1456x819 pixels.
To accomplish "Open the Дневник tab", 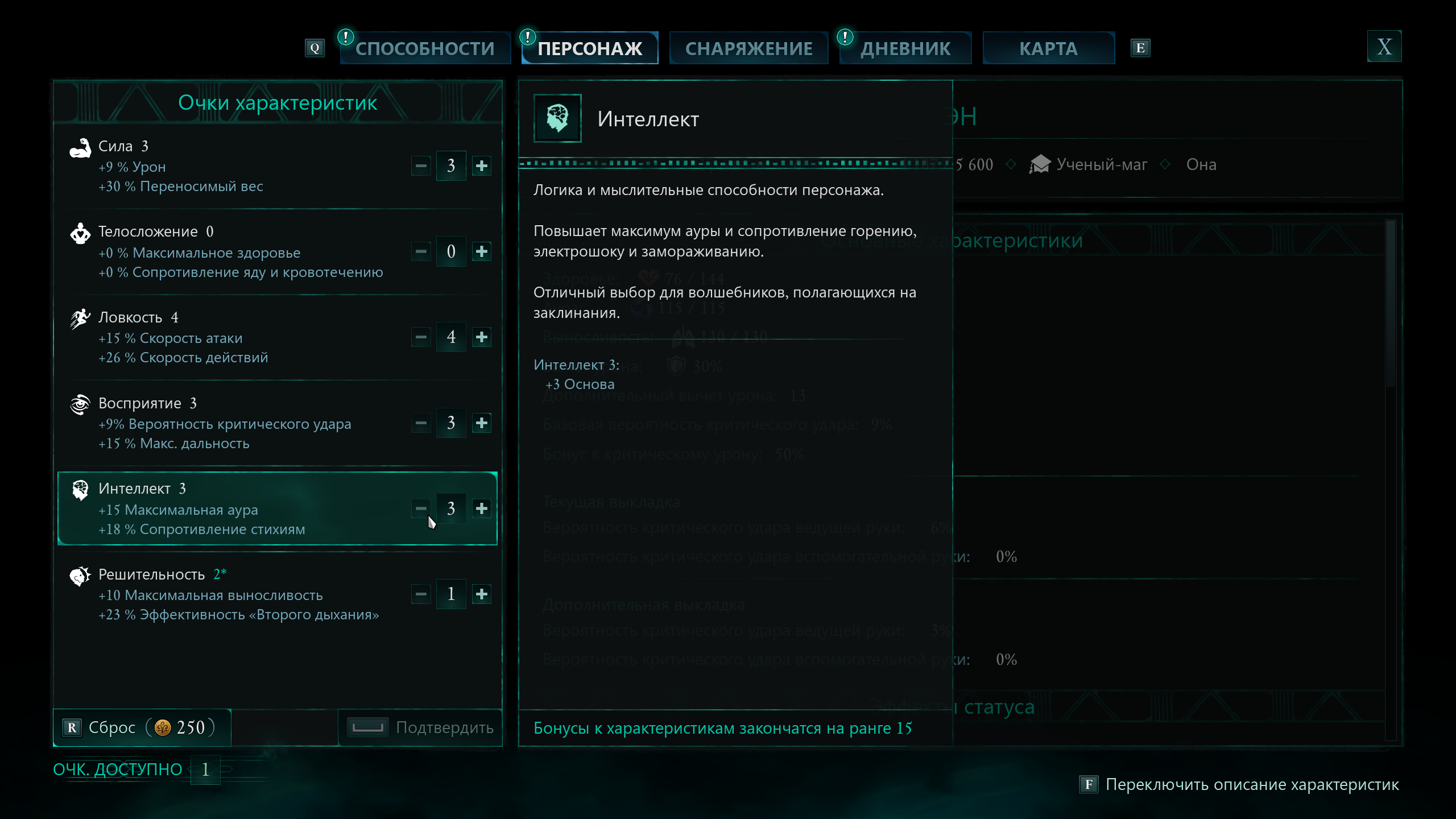I will (905, 48).
